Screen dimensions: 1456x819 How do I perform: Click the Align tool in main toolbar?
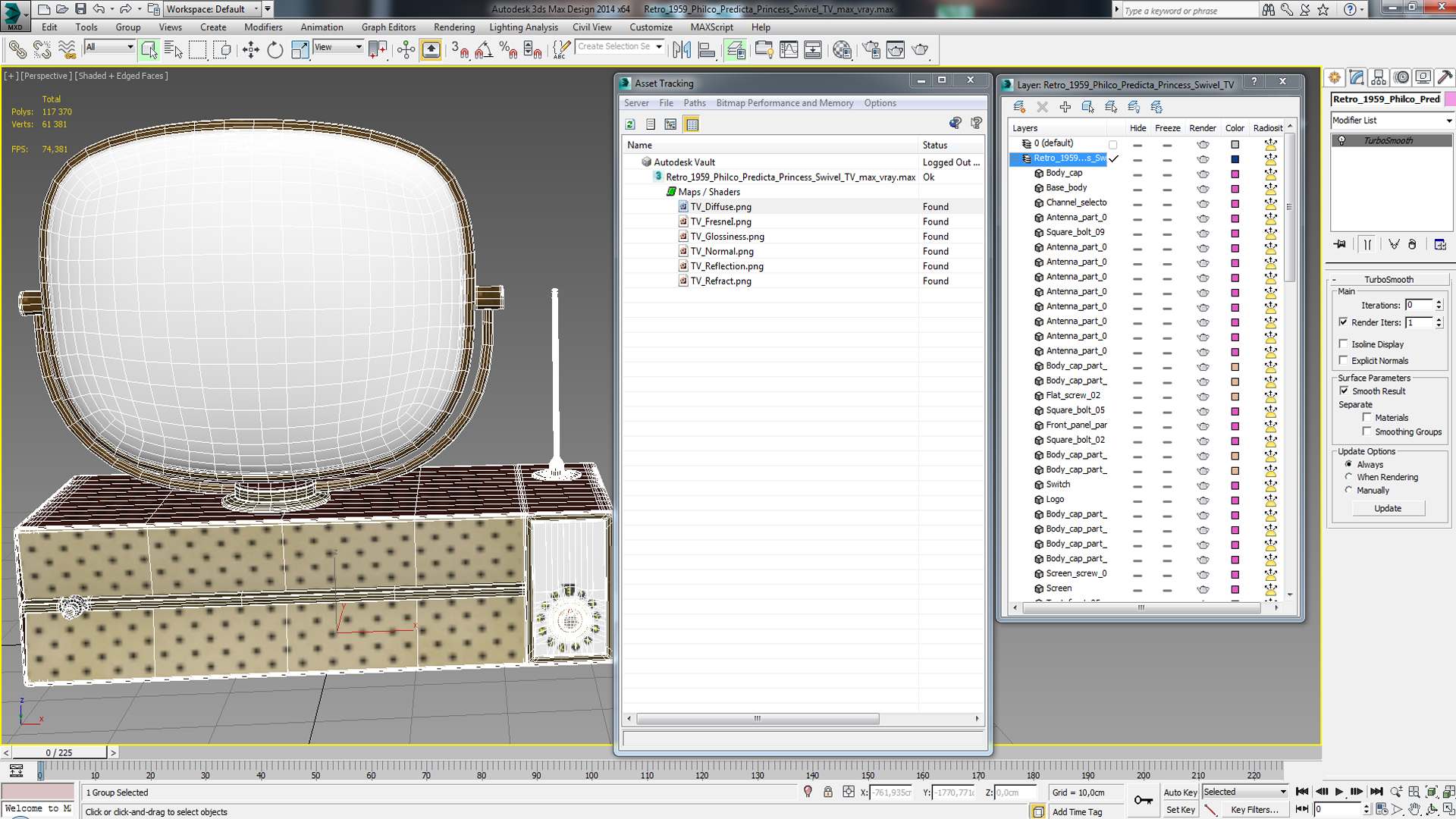[x=706, y=50]
